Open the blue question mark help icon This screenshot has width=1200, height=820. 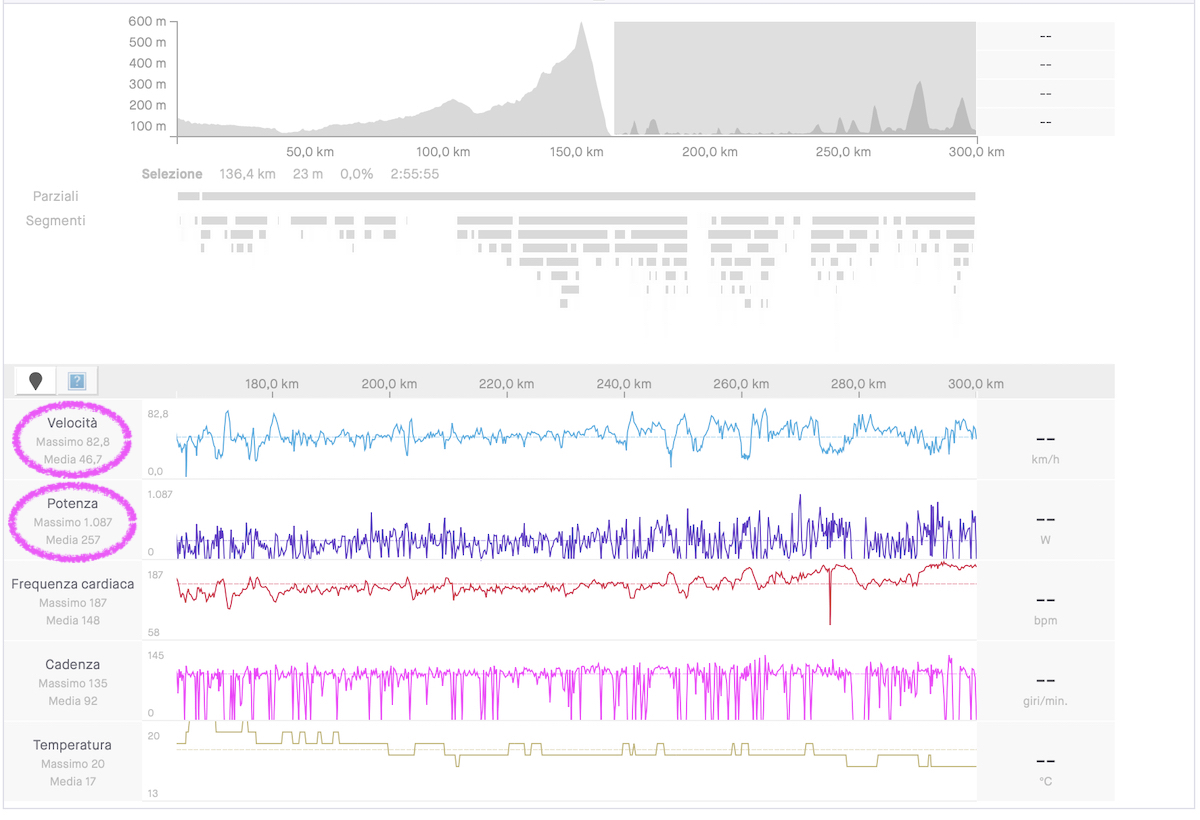(x=77, y=381)
